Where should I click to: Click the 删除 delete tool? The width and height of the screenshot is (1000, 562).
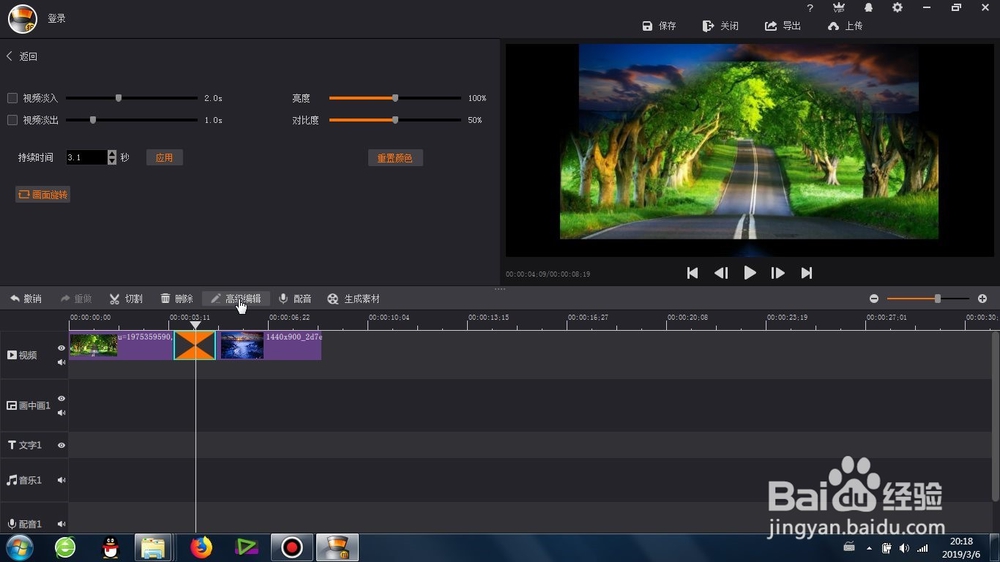coord(177,299)
